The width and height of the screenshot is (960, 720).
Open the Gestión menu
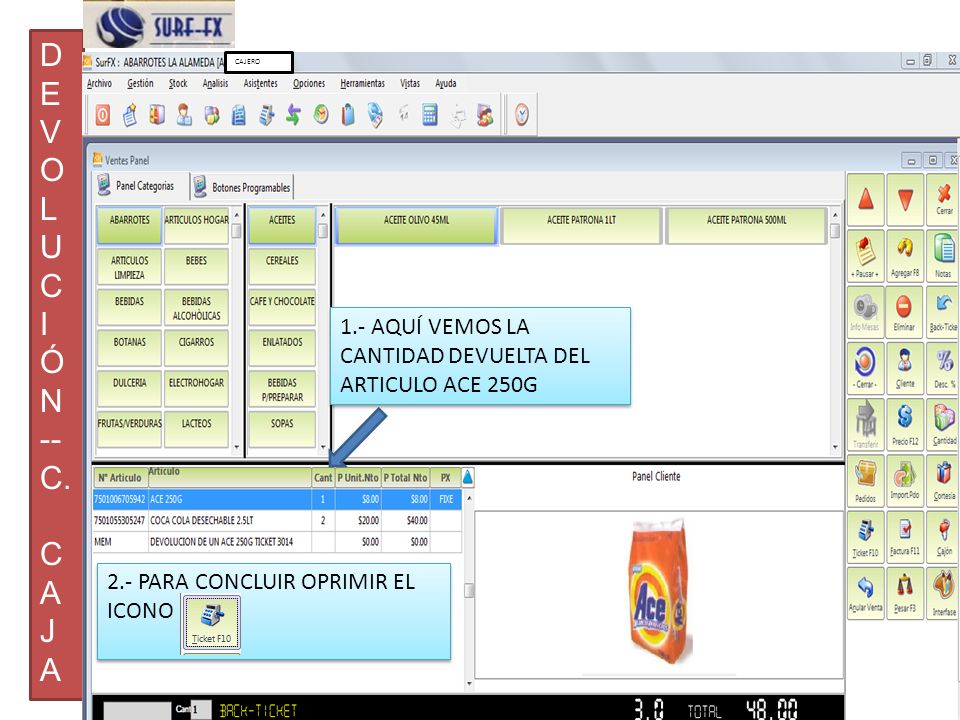pyautogui.click(x=140, y=83)
